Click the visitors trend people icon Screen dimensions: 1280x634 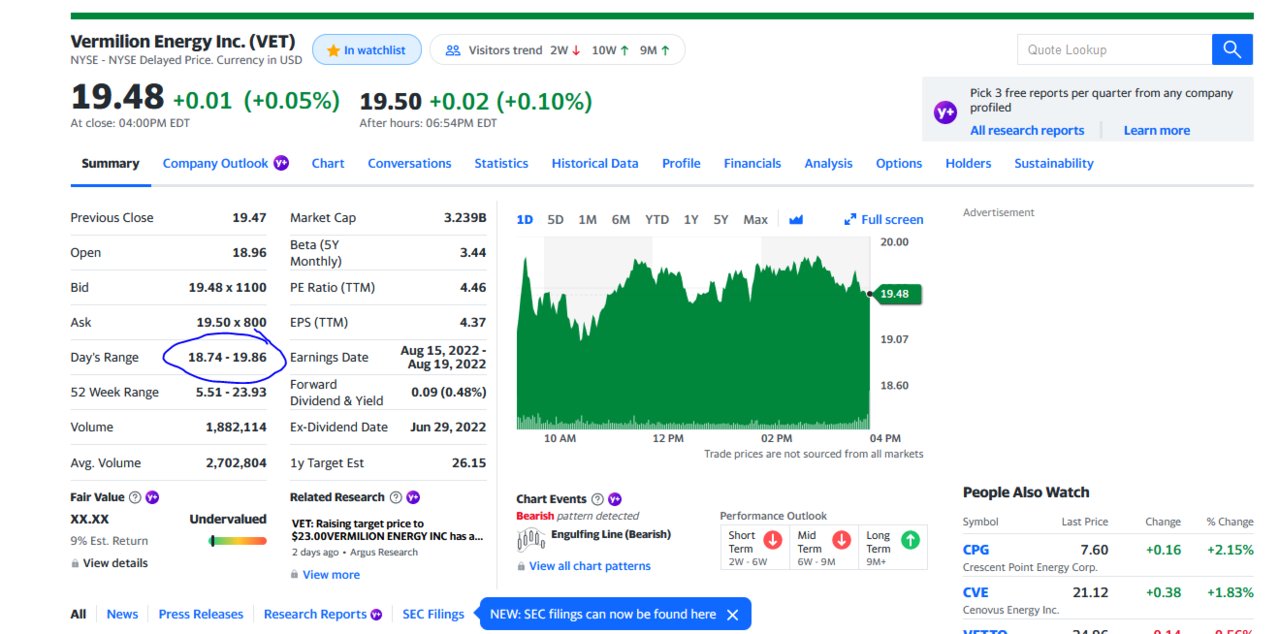452,50
